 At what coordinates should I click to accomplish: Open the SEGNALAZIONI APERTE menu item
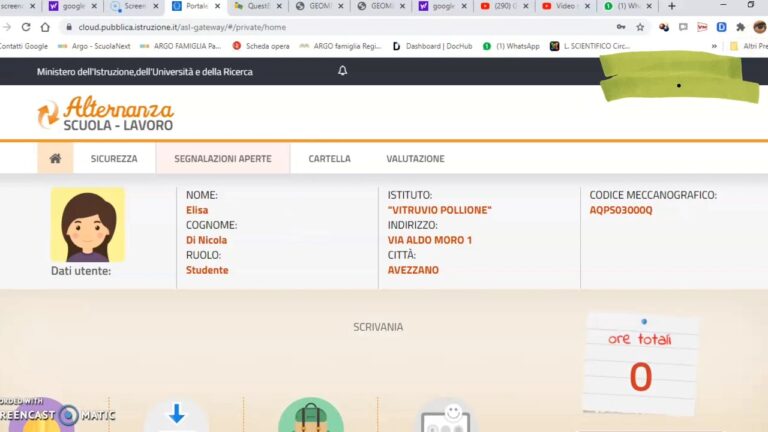pyautogui.click(x=223, y=159)
